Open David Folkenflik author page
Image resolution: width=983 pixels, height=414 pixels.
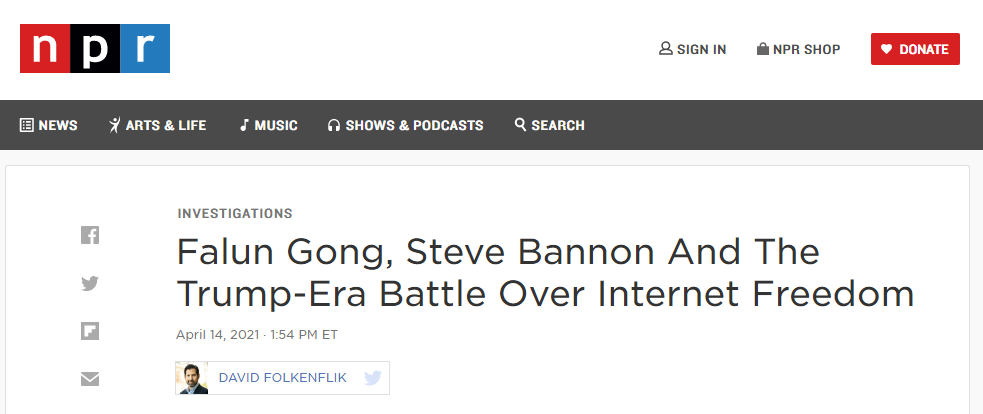[x=283, y=378]
